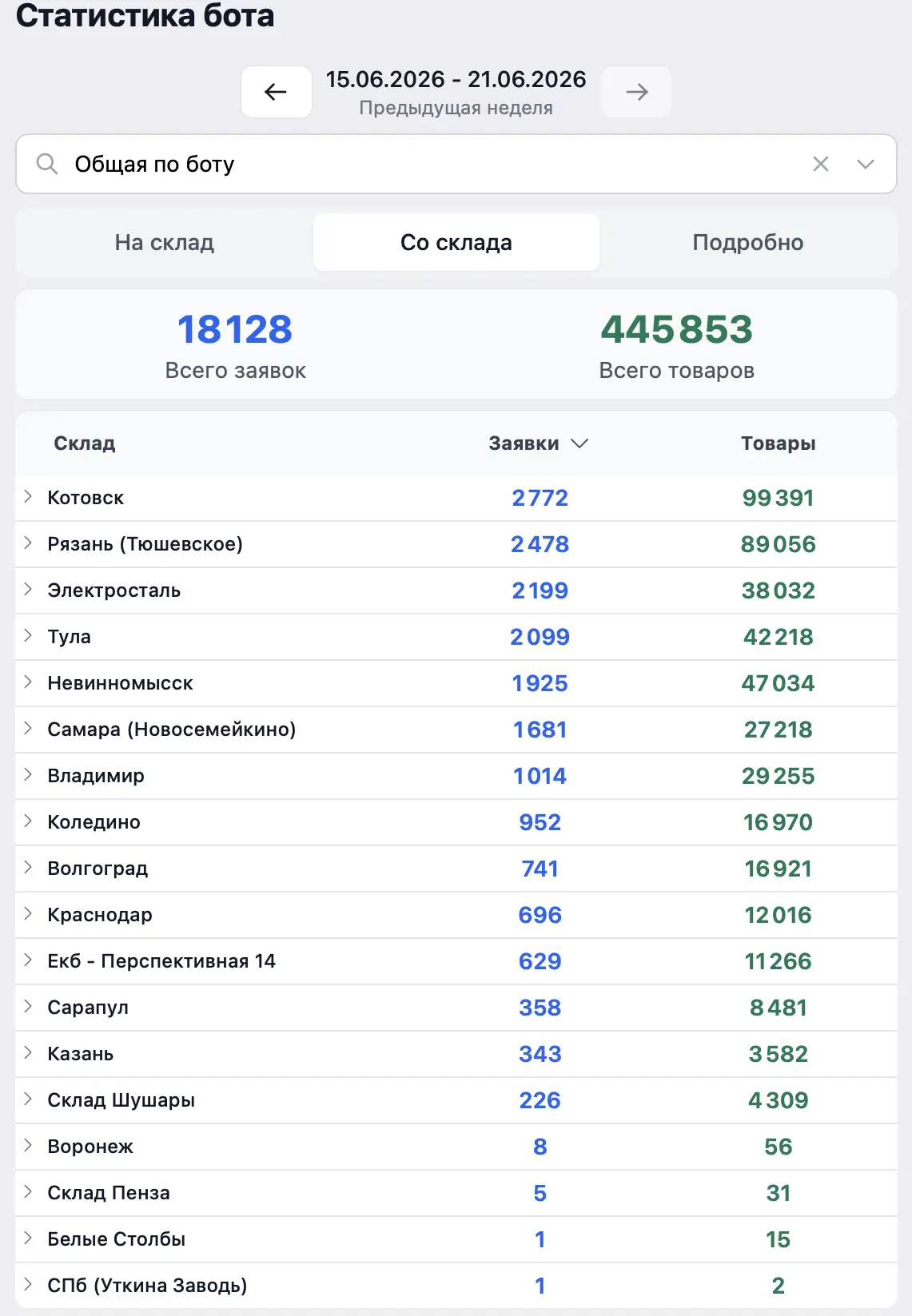This screenshot has width=912, height=1316.
Task: Click the 'Товары' column header
Action: point(779,443)
